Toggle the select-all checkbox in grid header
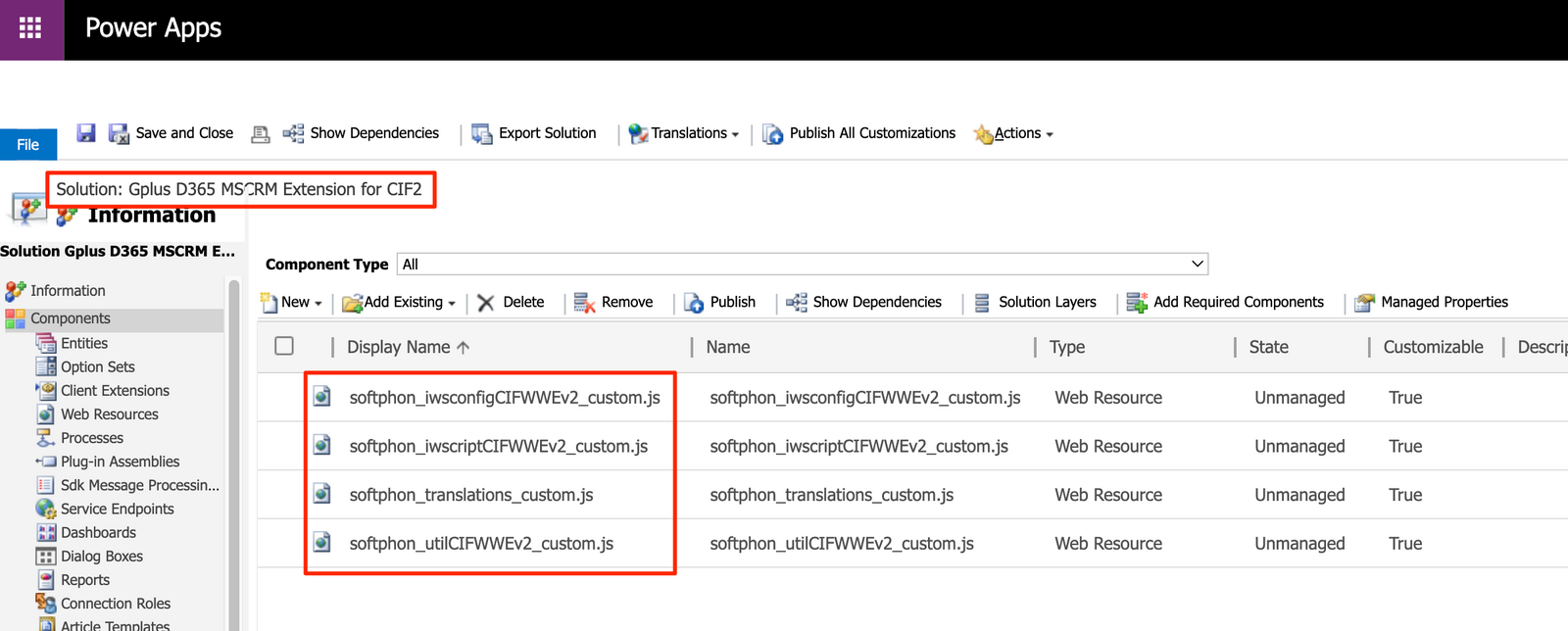Image resolution: width=1568 pixels, height=631 pixels. [x=284, y=346]
